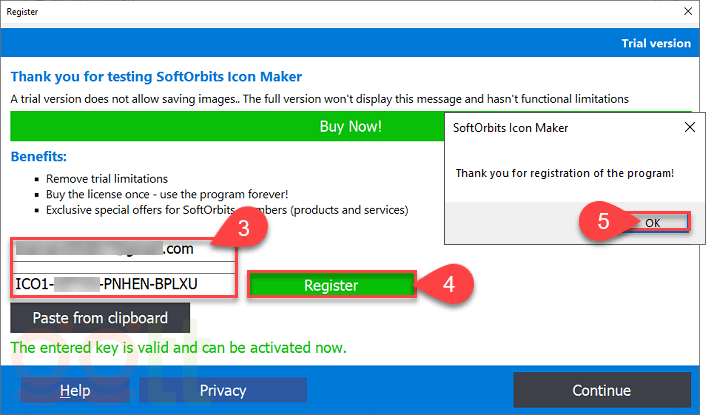Image resolution: width=708 pixels, height=415 pixels.
Task: Click the email address input field
Action: pyautogui.click(x=125, y=250)
